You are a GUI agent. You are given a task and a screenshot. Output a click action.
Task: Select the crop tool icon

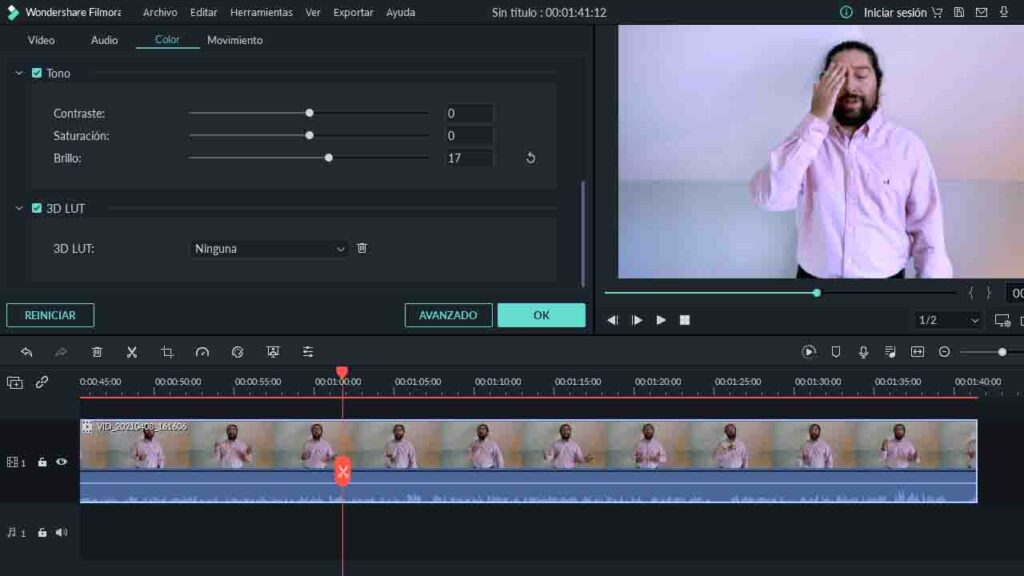coord(167,352)
